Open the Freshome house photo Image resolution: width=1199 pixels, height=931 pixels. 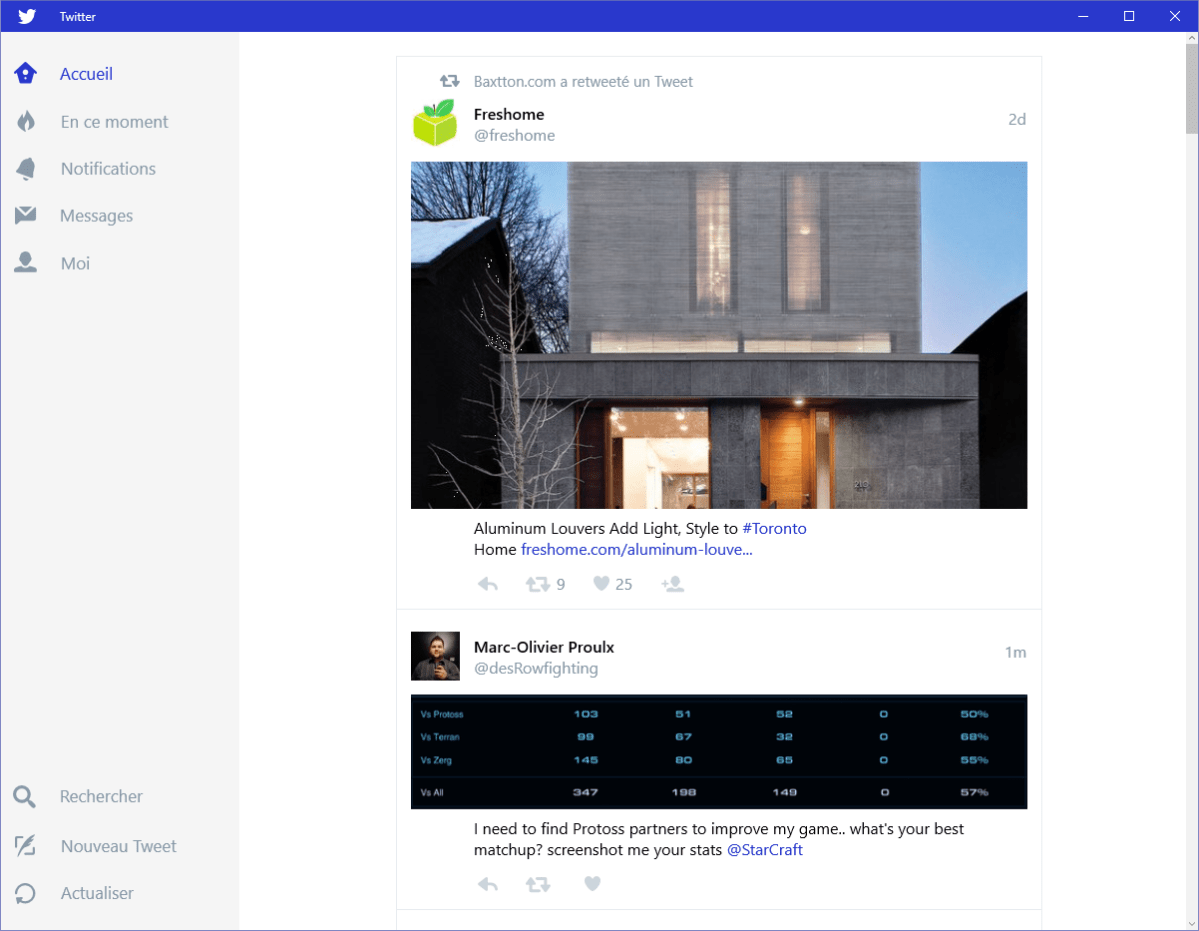click(x=718, y=335)
